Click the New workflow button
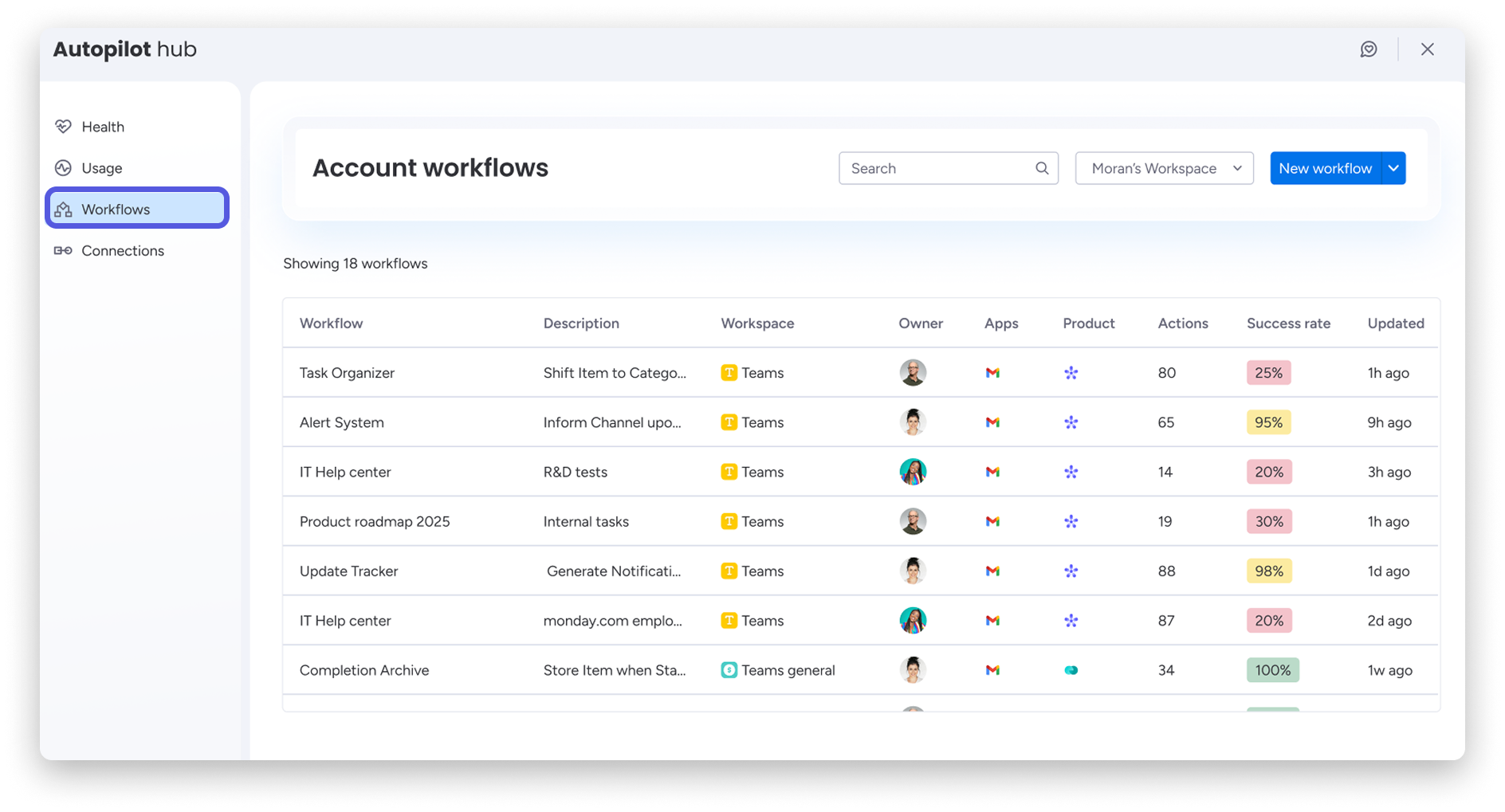 (x=1325, y=168)
